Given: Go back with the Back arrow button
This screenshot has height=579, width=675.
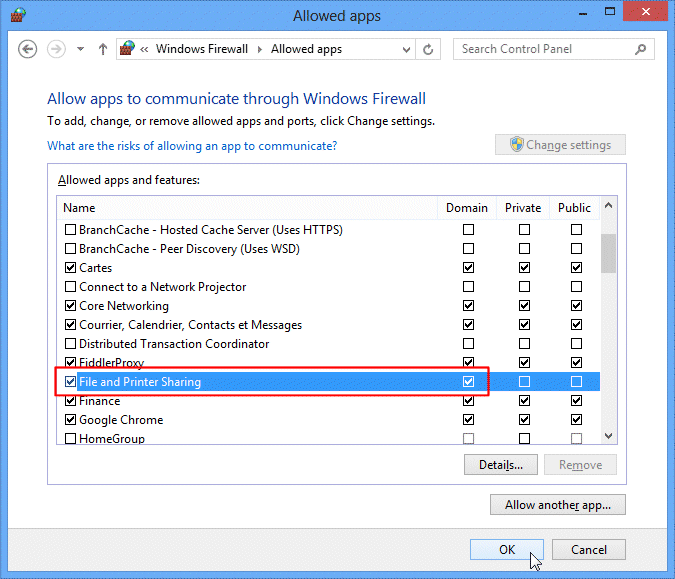Looking at the screenshot, I should pyautogui.click(x=28, y=49).
